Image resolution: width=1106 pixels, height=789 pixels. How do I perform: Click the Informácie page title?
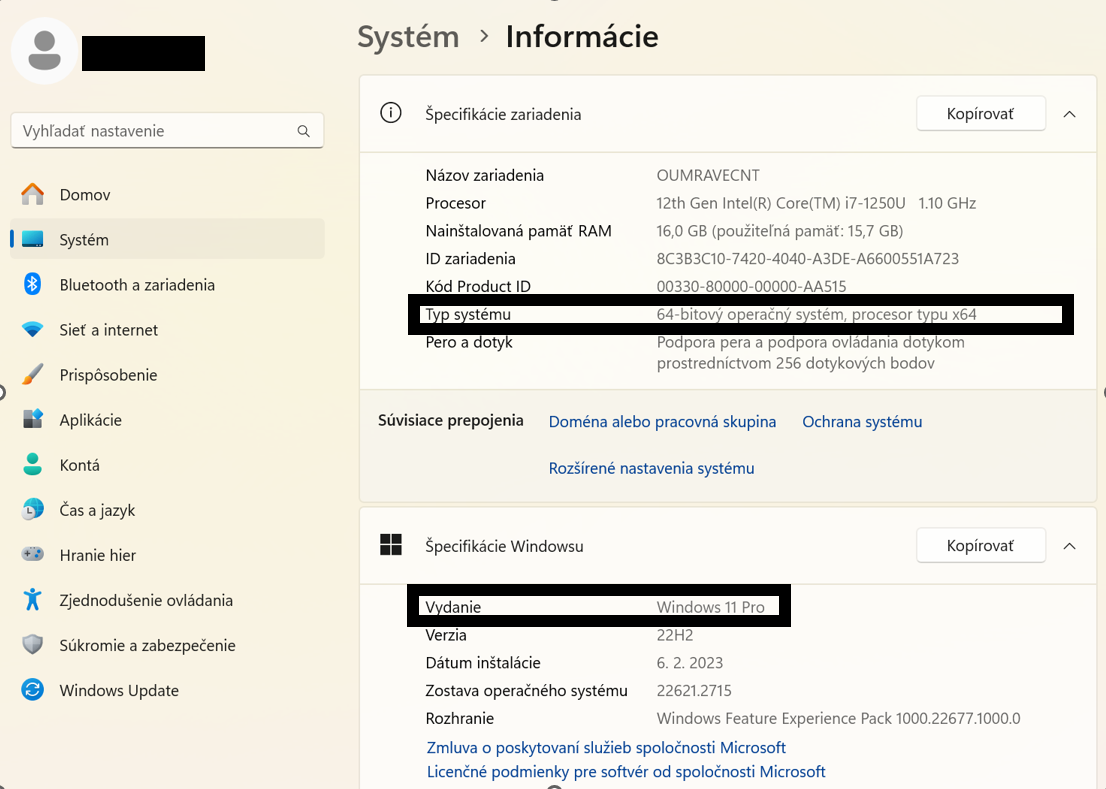[582, 37]
